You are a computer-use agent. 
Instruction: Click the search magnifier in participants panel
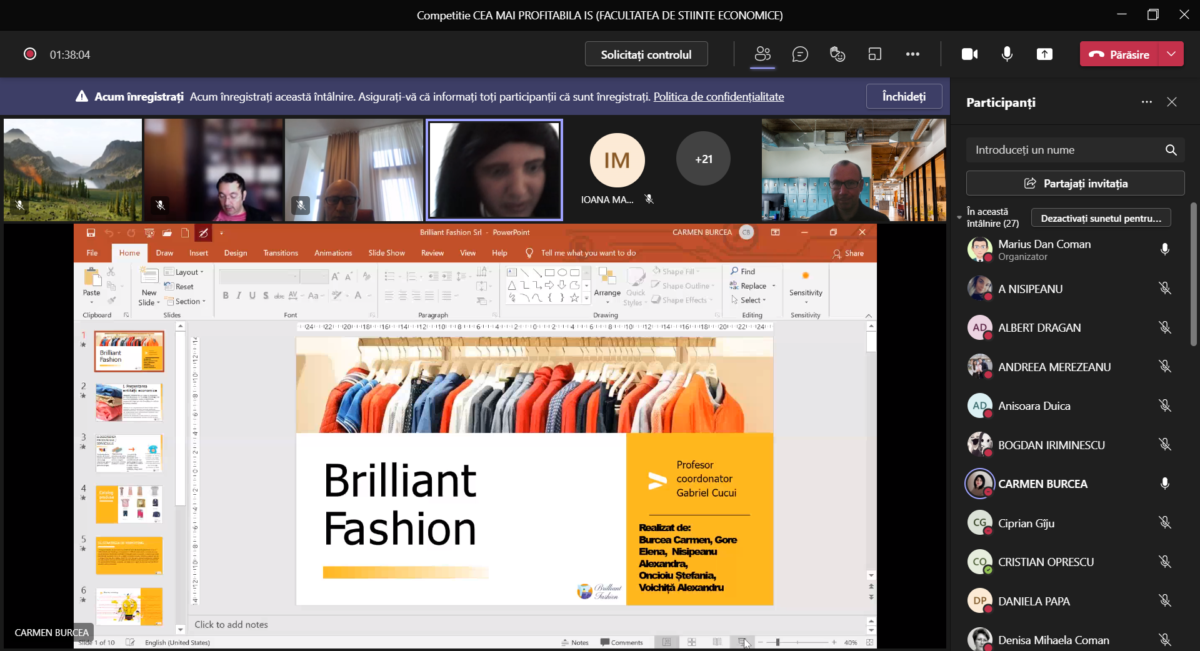1171,150
